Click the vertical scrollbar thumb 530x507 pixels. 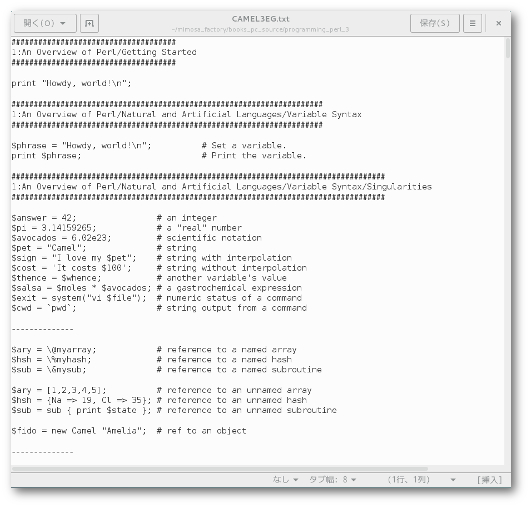click(507, 48)
